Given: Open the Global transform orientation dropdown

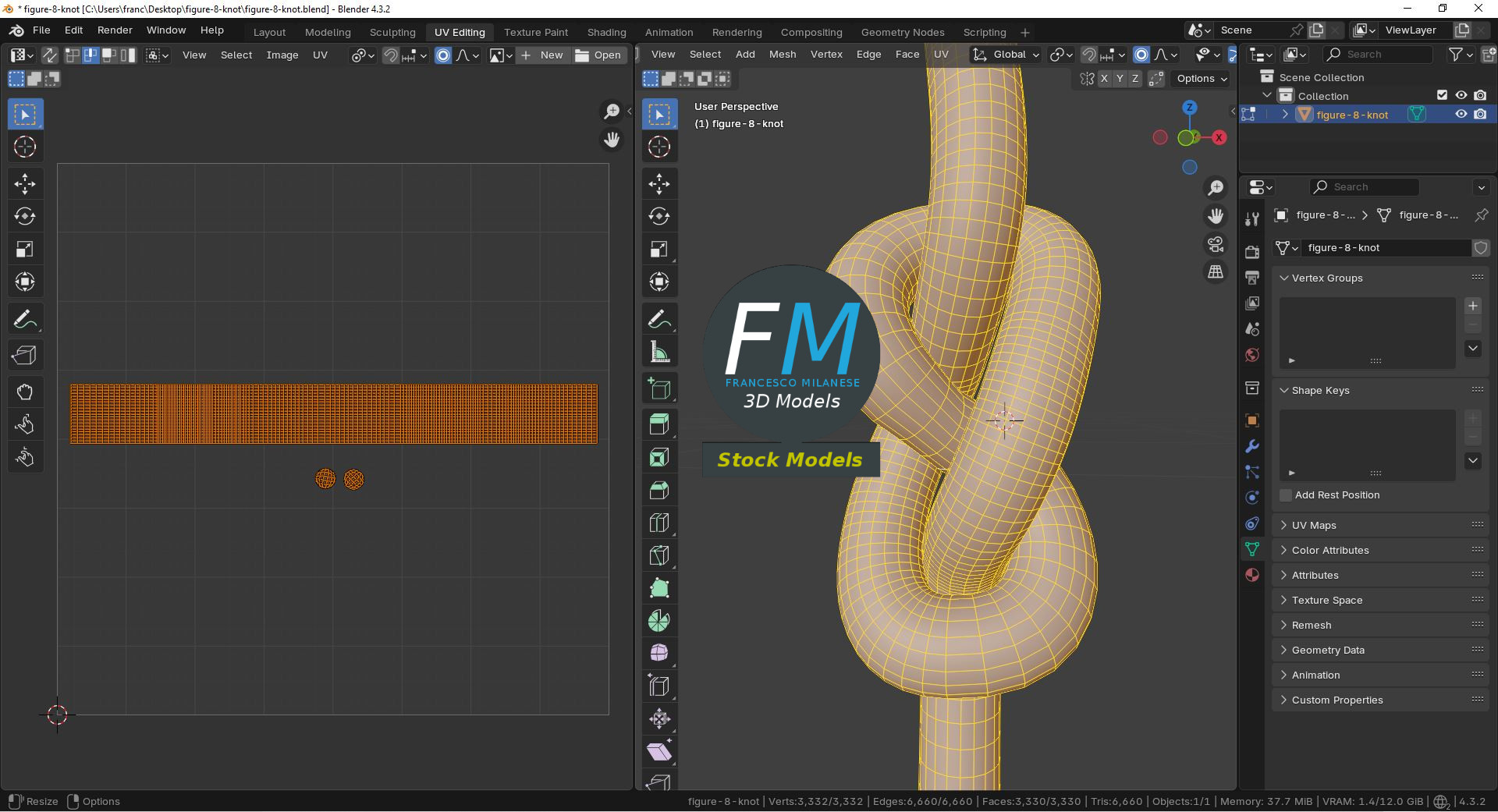Looking at the screenshot, I should pos(1006,55).
